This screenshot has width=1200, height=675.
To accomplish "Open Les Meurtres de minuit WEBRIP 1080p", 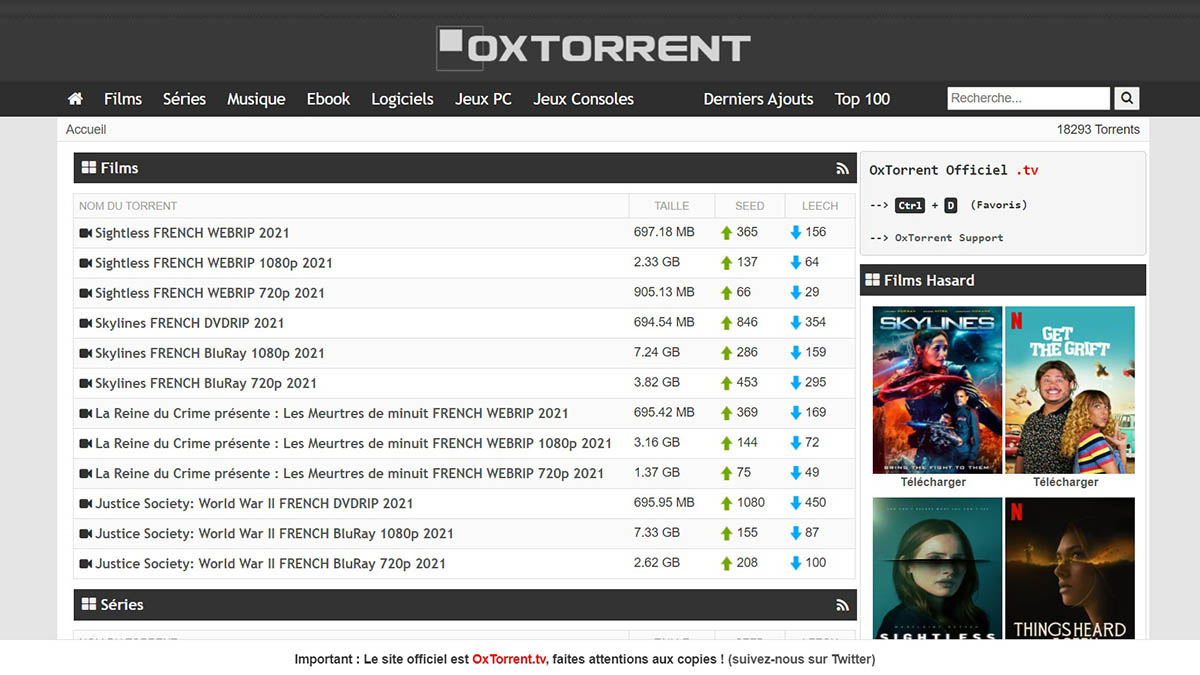I will coord(353,443).
